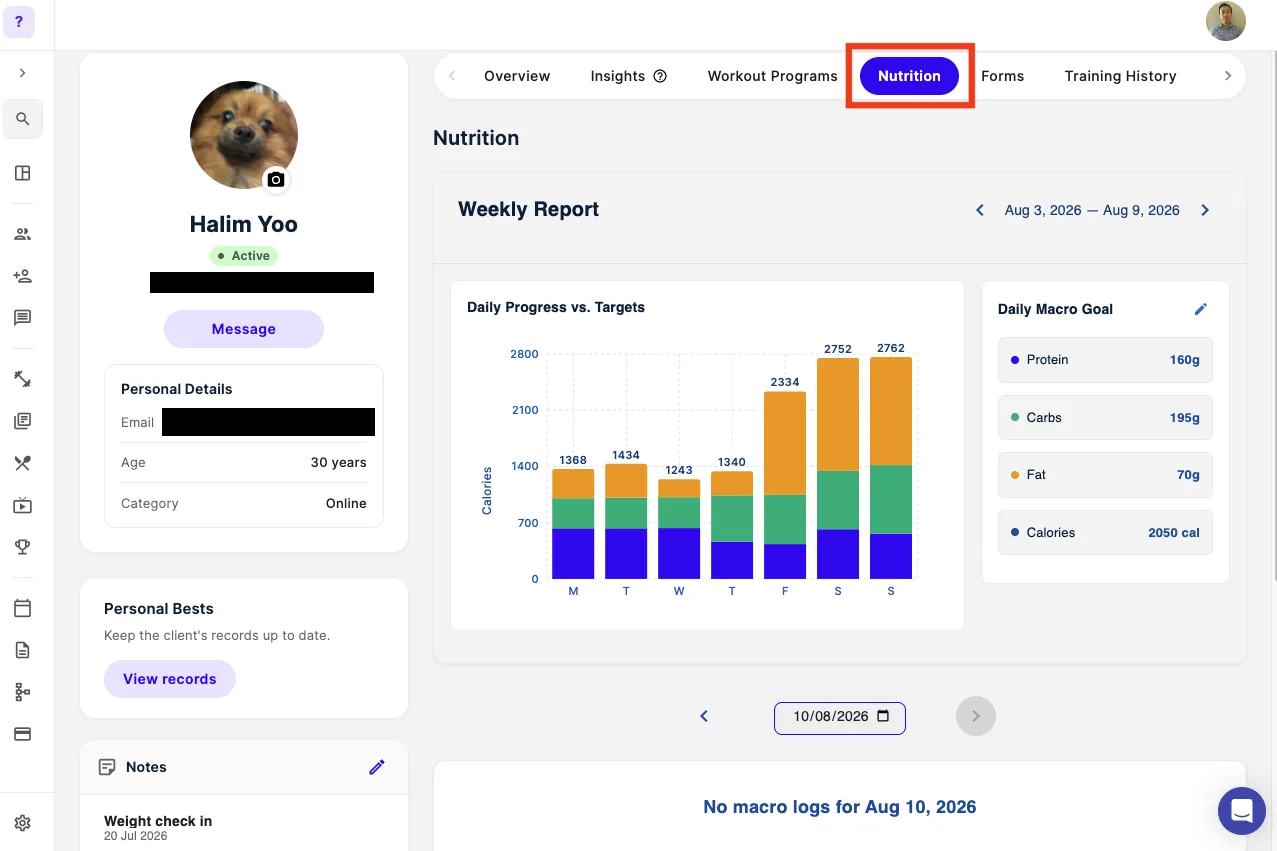The image size is (1277, 851).
Task: Switch to the Forms tab
Action: (x=1002, y=76)
